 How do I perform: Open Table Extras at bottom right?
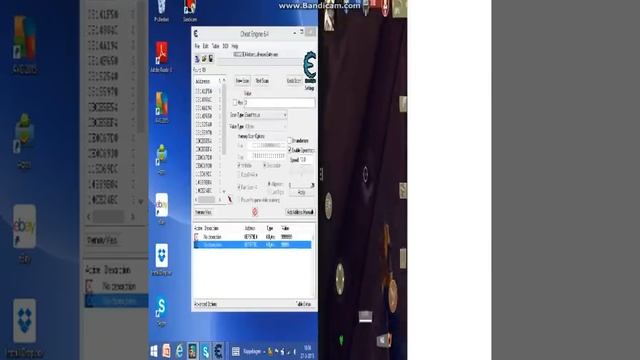304,304
